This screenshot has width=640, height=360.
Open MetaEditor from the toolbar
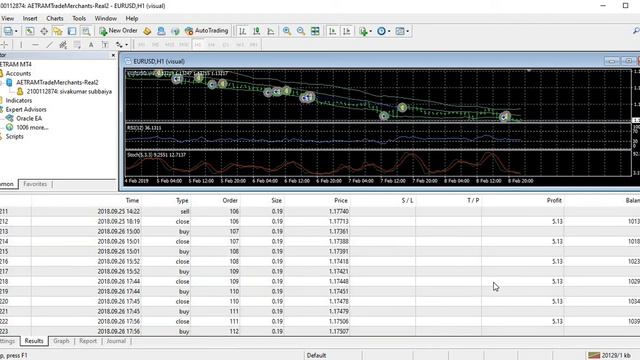pos(147,31)
